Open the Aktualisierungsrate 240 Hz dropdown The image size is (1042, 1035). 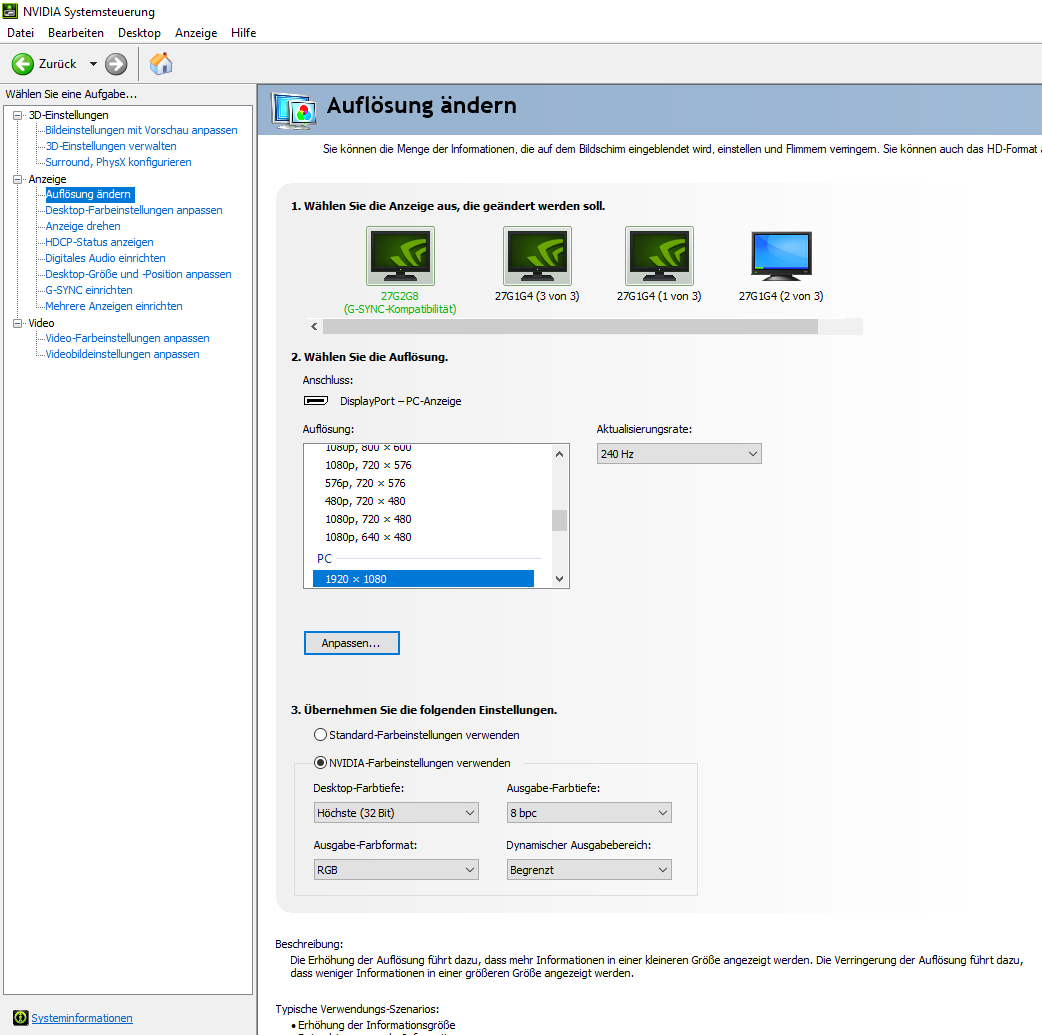click(x=679, y=454)
